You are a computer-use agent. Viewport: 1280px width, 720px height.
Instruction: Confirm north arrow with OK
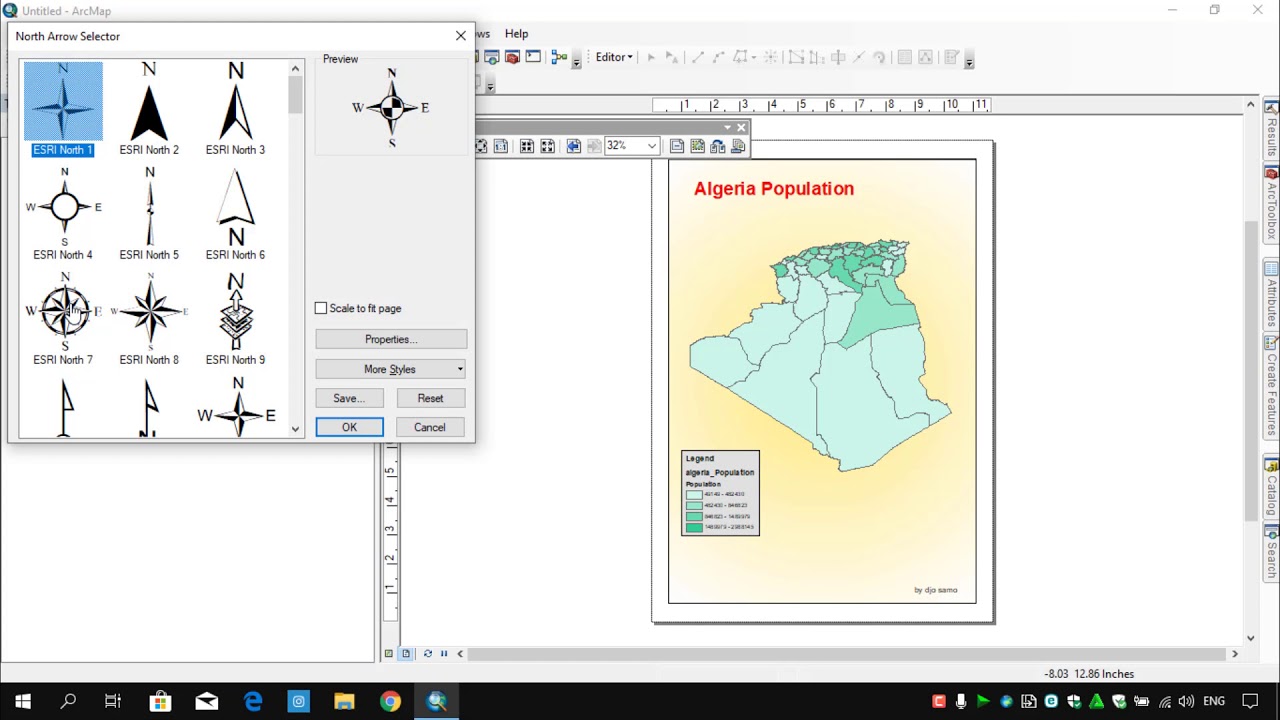coord(349,427)
